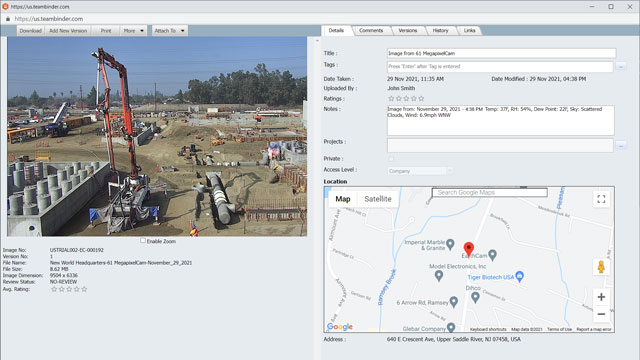Click the Dihco place marker
This screenshot has height=360, width=640.
pyautogui.click(x=475, y=297)
